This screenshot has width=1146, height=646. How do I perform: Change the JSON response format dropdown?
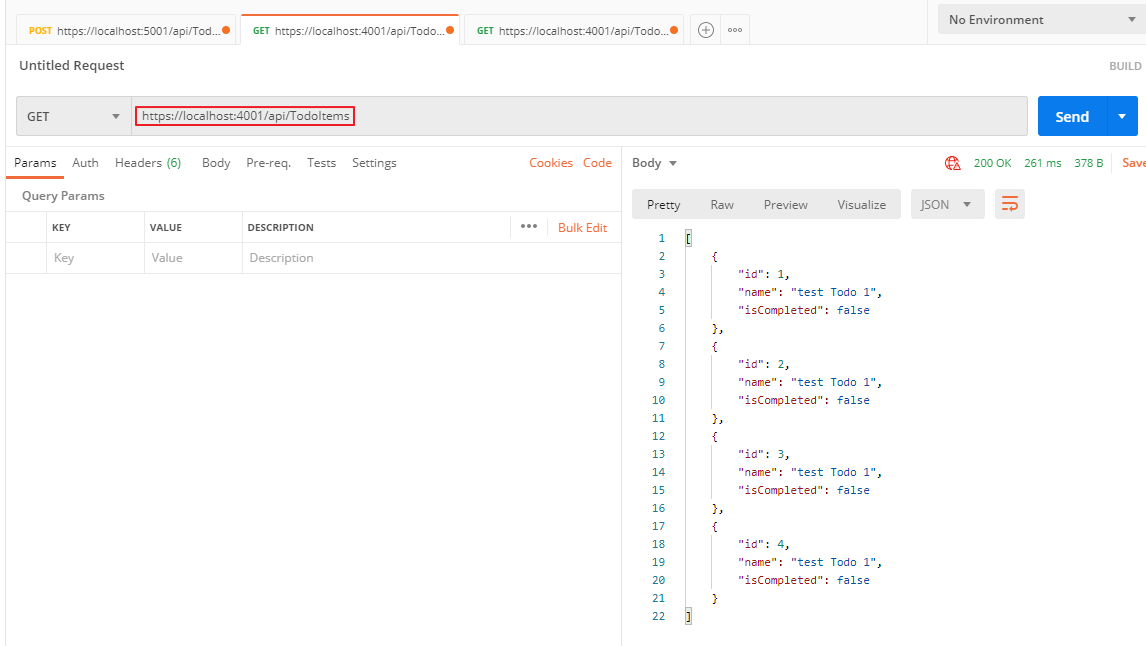(946, 204)
